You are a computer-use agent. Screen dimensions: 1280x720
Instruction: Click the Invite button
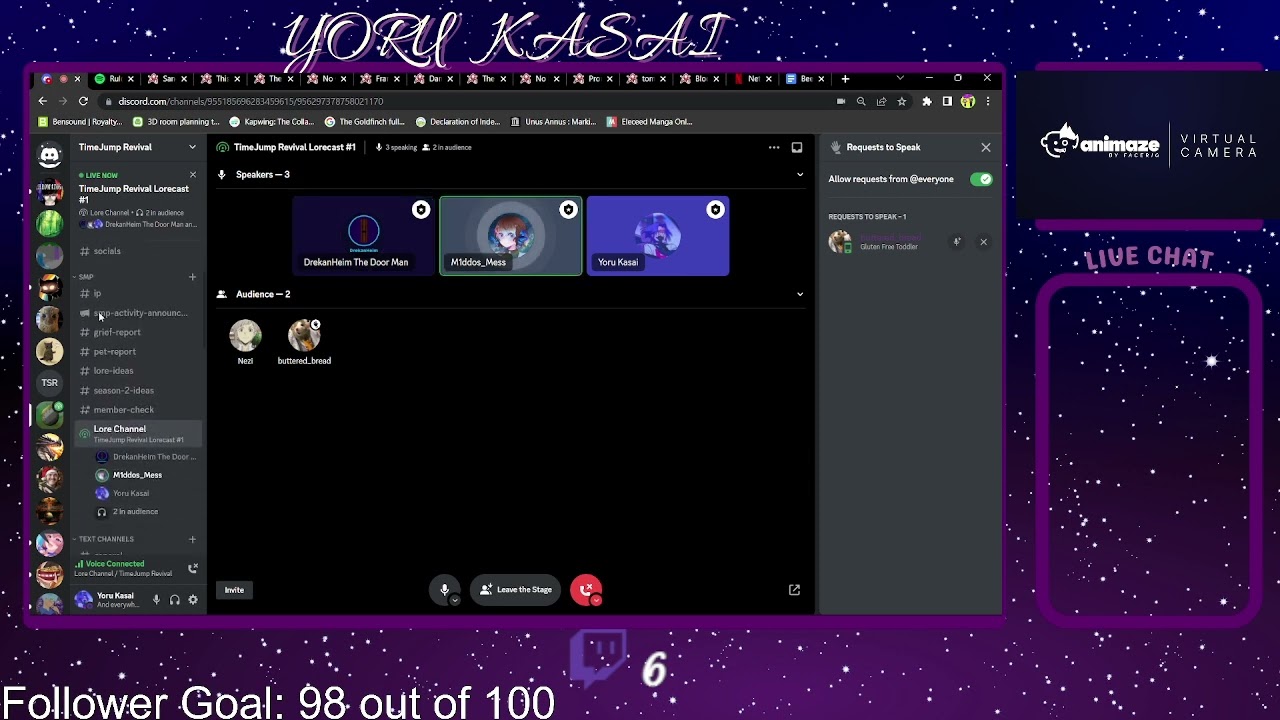[234, 590]
